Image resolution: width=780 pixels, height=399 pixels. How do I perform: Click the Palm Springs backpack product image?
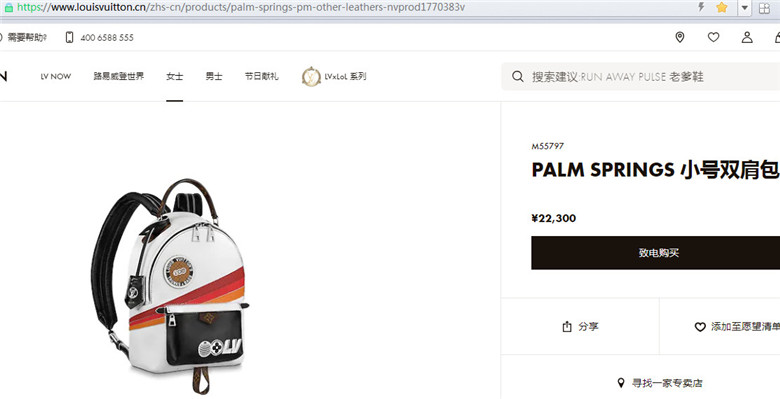click(x=169, y=286)
